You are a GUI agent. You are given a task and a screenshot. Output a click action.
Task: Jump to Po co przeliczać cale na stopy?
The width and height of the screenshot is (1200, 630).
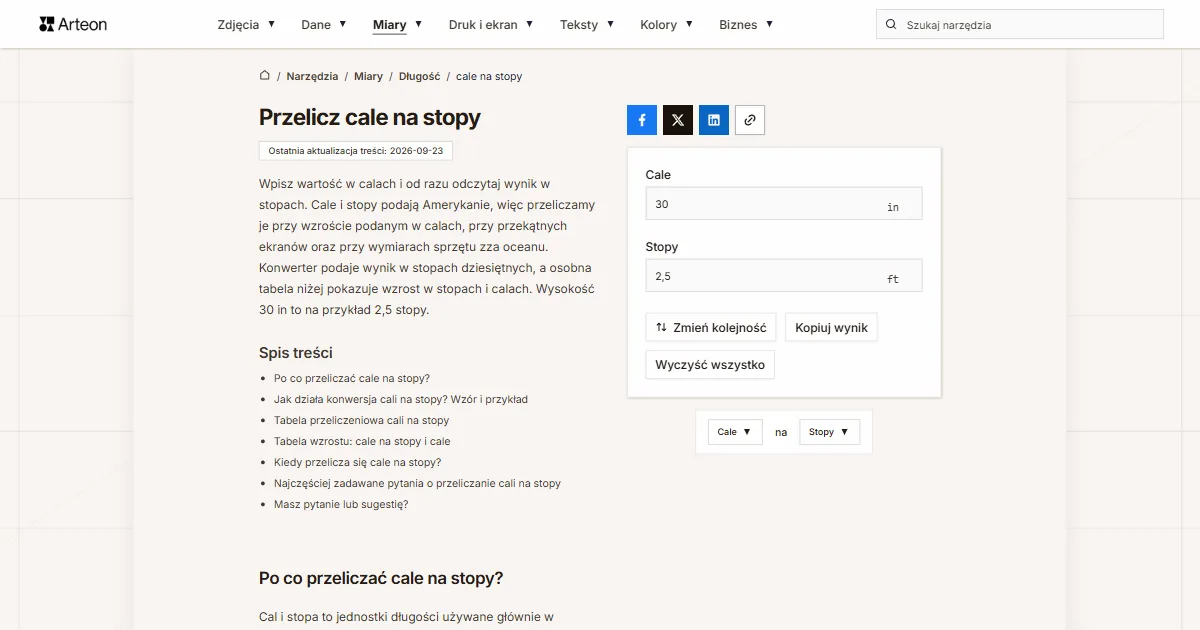pyautogui.click(x=351, y=378)
